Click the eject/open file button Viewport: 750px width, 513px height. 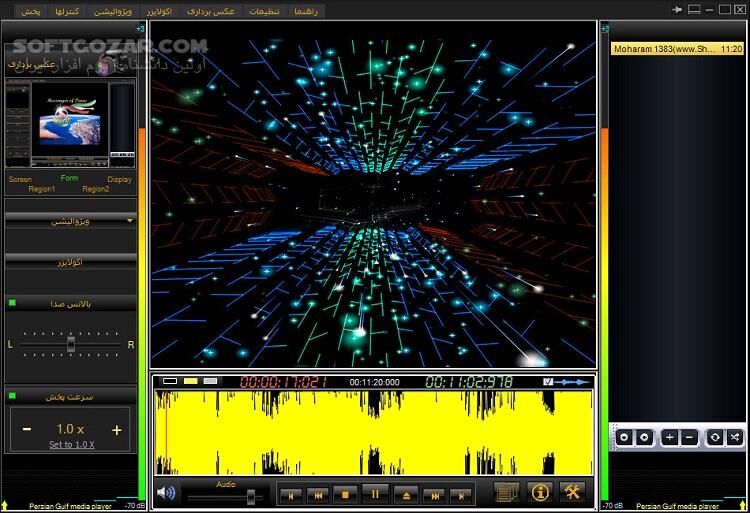405,494
